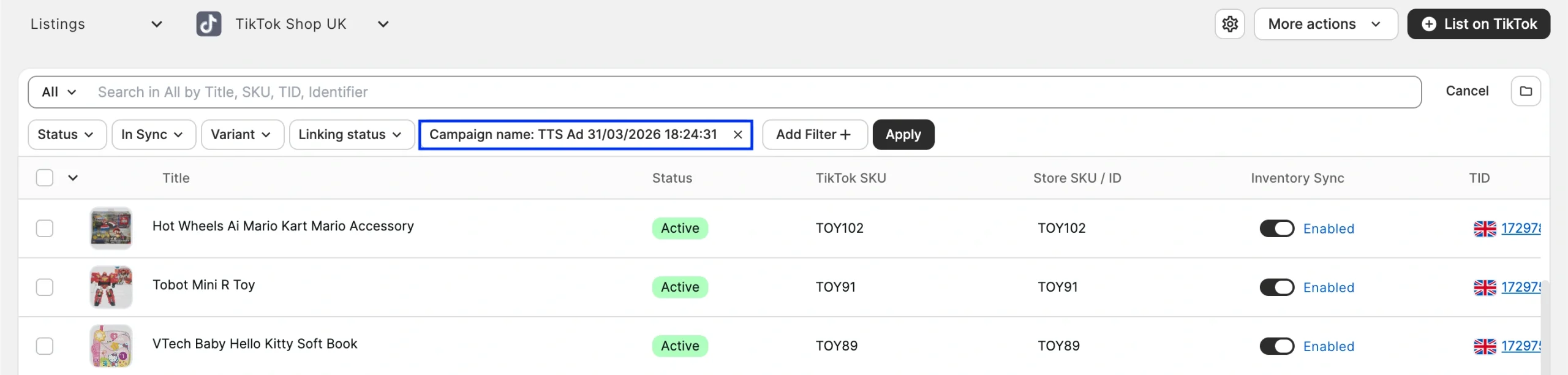Click the Inventory Sync column header
Image resolution: width=1568 pixels, height=375 pixels.
pos(1297,178)
